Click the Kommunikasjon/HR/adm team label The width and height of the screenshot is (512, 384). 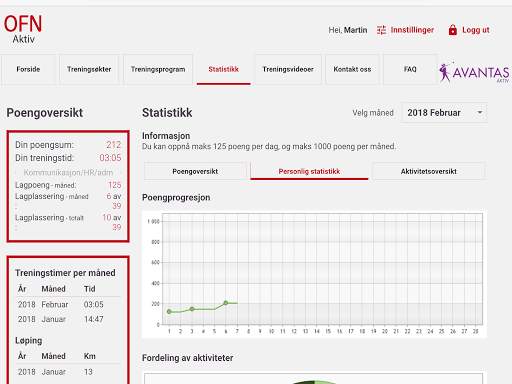pos(68,173)
